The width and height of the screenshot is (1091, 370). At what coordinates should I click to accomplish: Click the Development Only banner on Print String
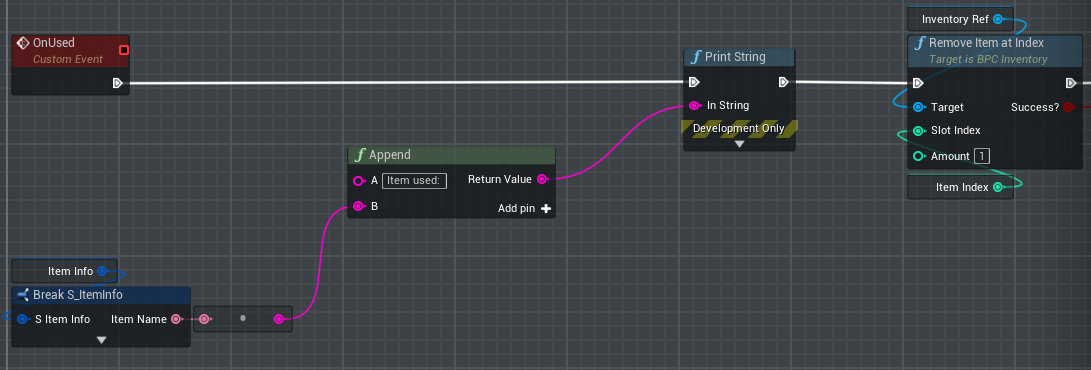point(739,128)
